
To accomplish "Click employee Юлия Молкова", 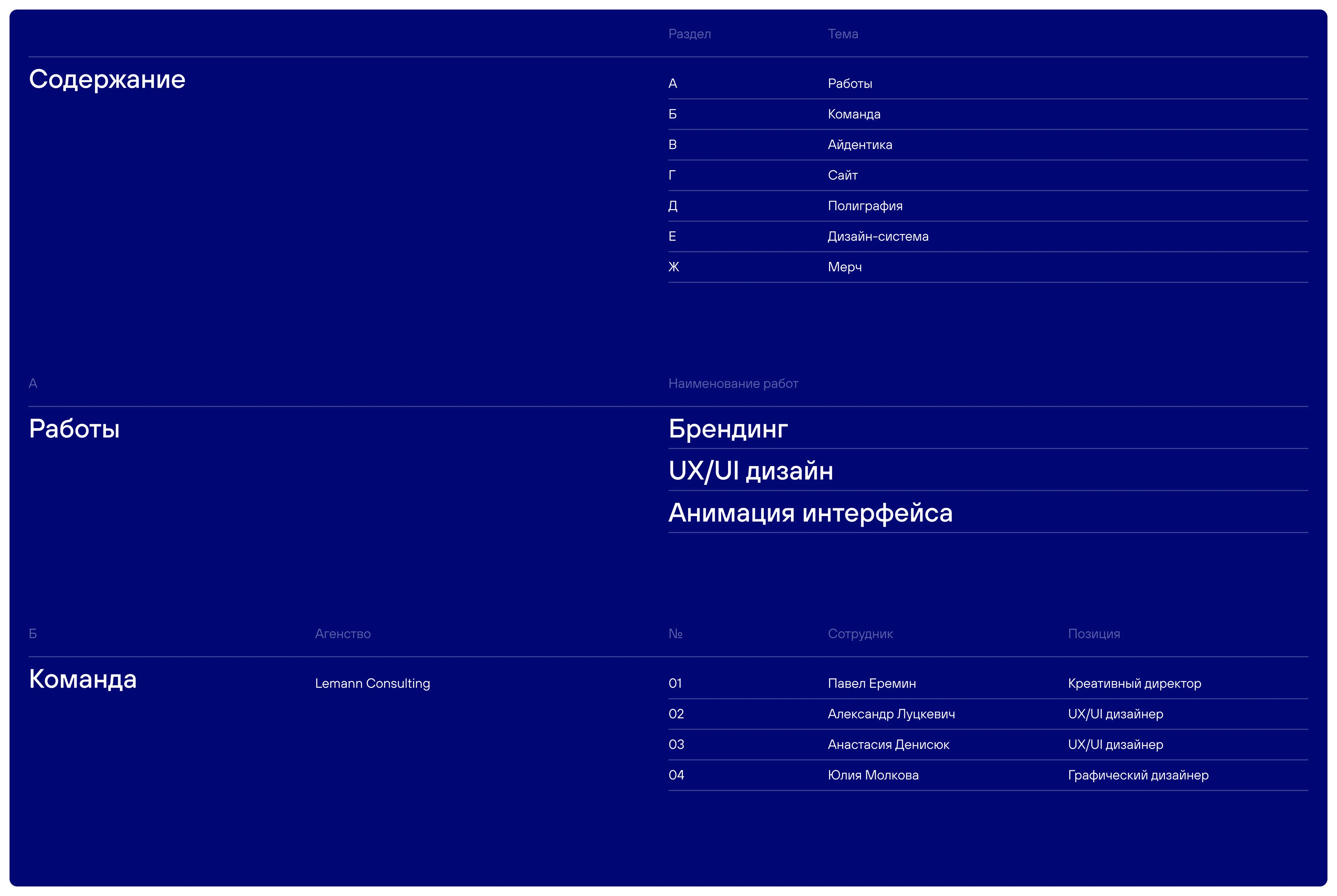I will (x=873, y=776).
